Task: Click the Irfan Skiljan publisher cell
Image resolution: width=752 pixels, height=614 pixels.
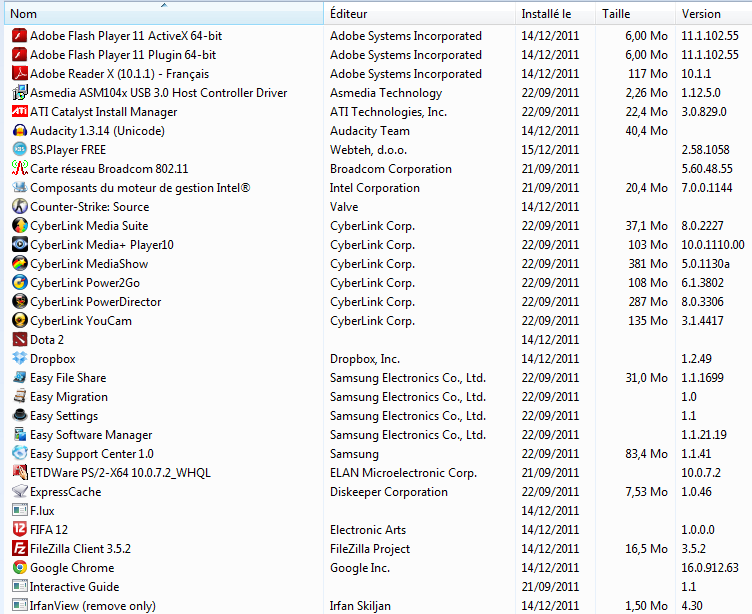Action: (x=360, y=606)
